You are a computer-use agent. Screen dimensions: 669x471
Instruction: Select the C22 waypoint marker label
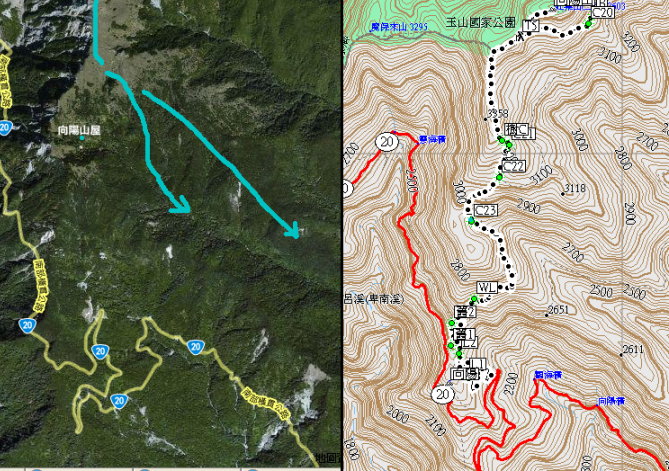point(514,166)
